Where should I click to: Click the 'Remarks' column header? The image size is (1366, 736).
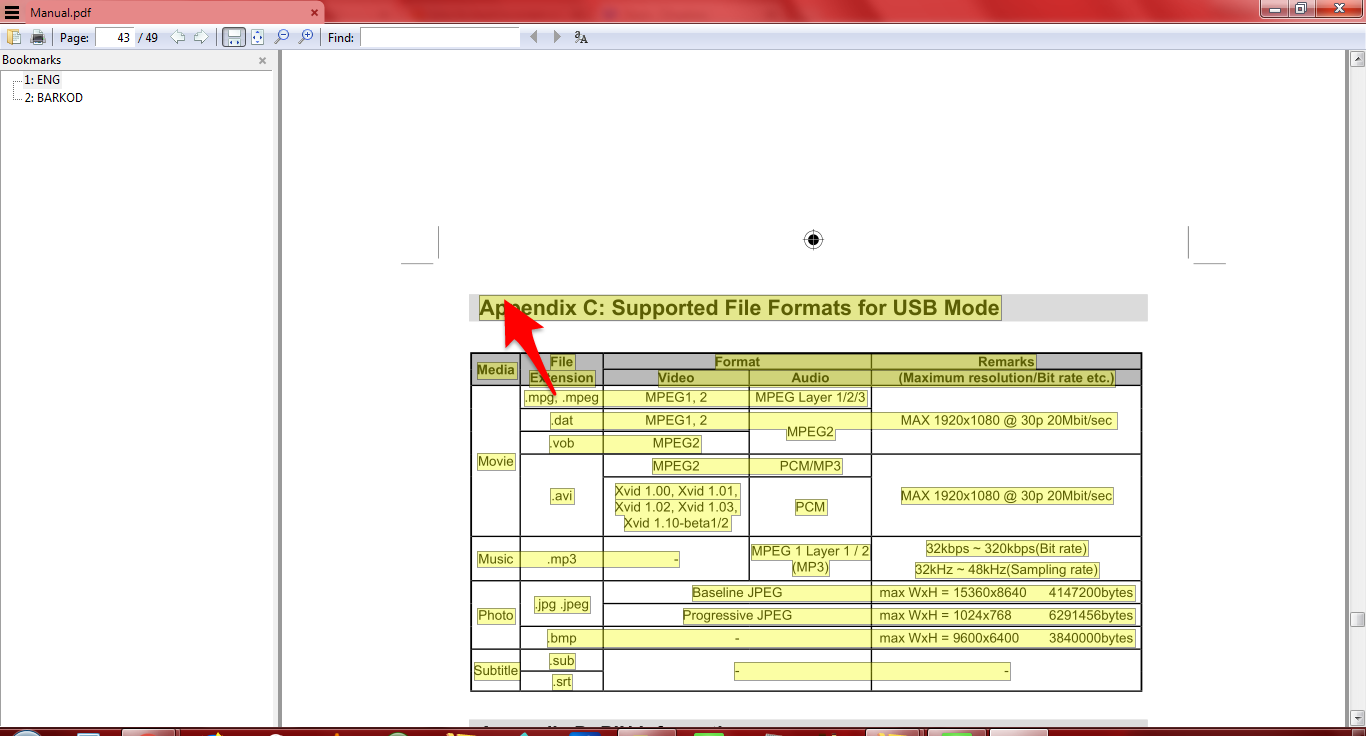(x=1006, y=362)
